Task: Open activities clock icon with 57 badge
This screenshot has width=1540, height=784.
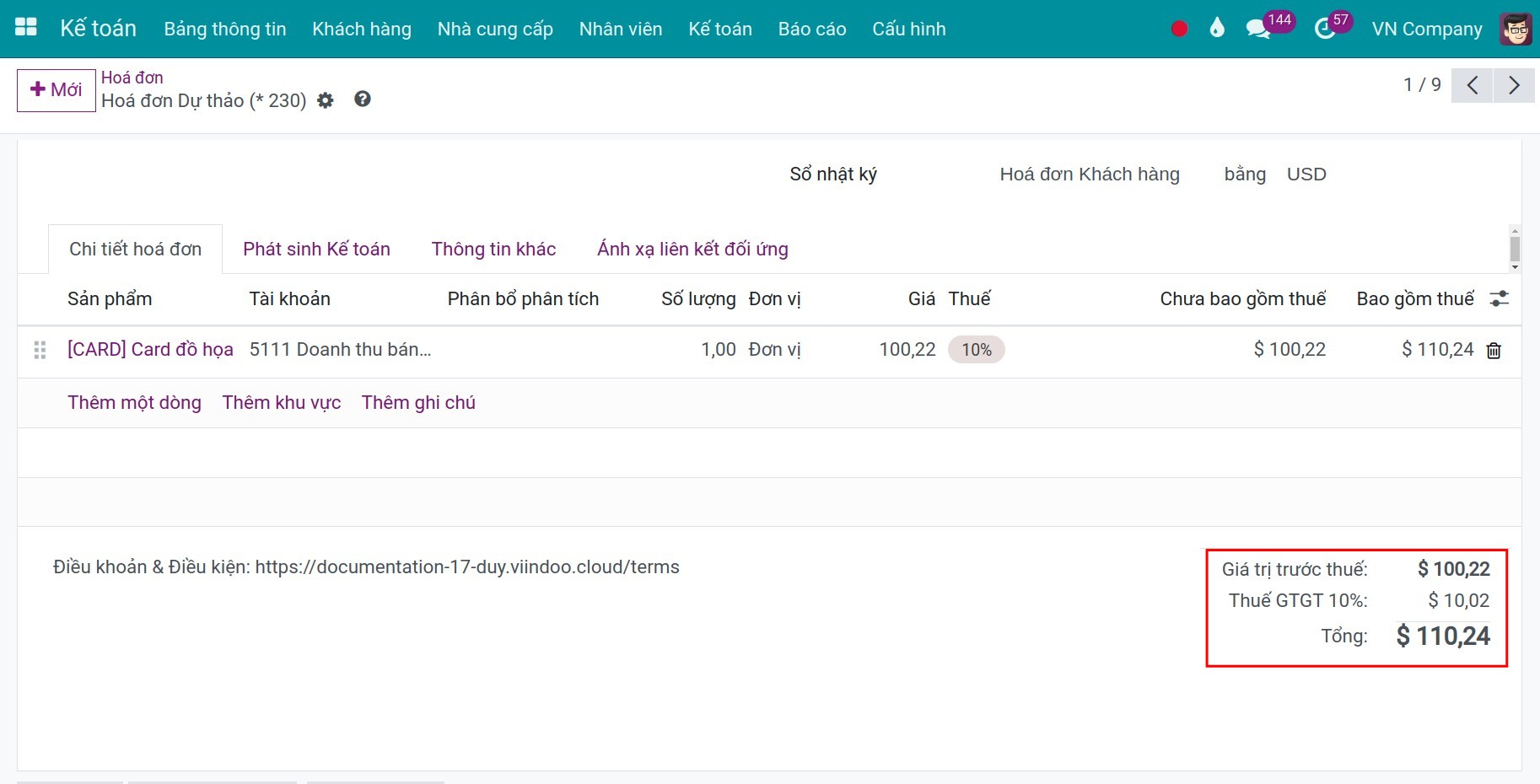Action: [1325, 30]
